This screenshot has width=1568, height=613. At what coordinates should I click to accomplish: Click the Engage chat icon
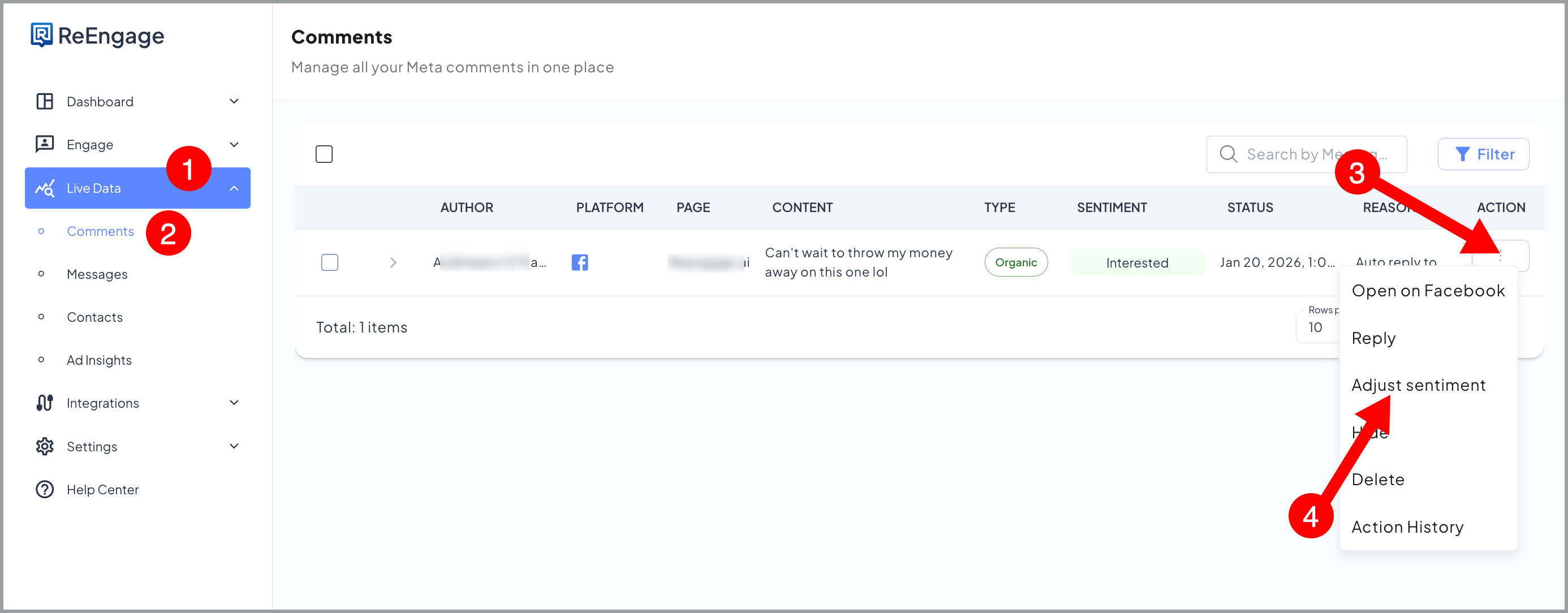click(x=45, y=144)
